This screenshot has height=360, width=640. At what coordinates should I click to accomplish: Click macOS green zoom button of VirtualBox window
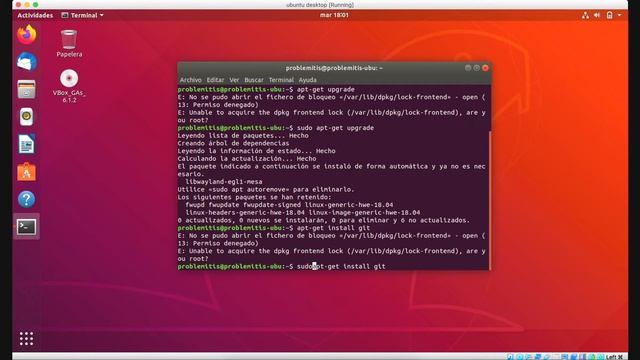tap(36, 4)
